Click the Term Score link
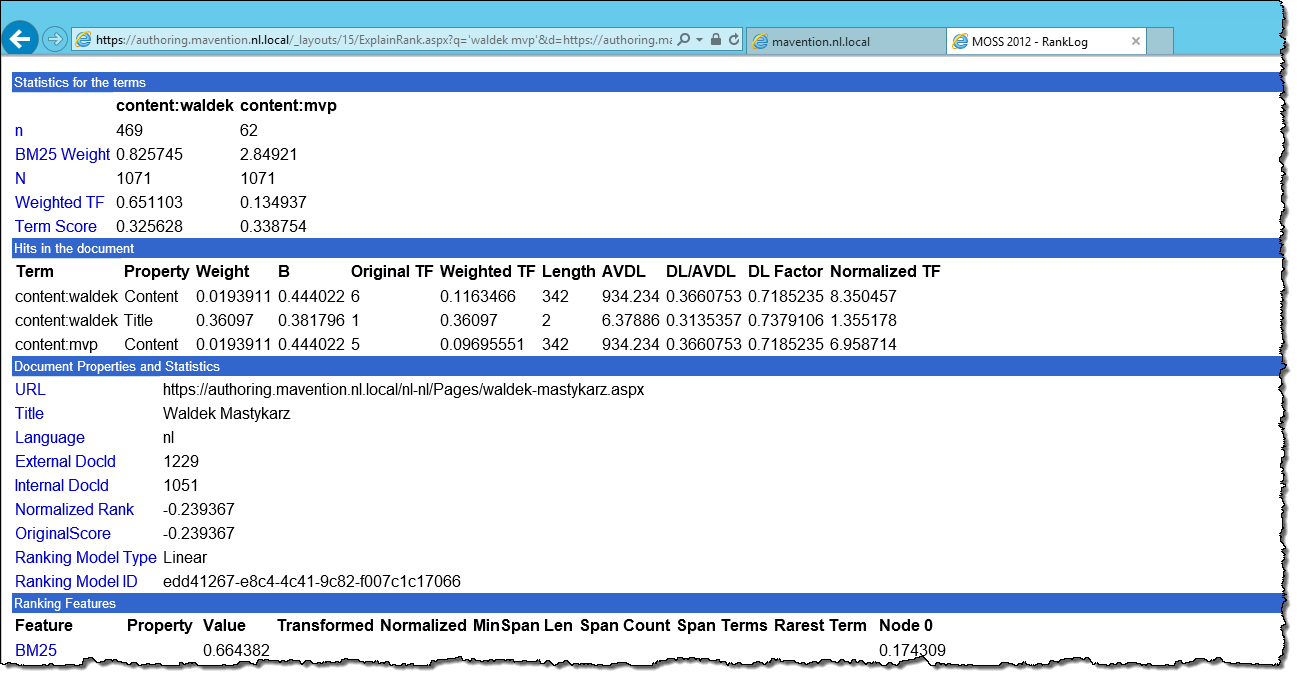Viewport: 1297px width, 676px height. pyautogui.click(x=56, y=226)
